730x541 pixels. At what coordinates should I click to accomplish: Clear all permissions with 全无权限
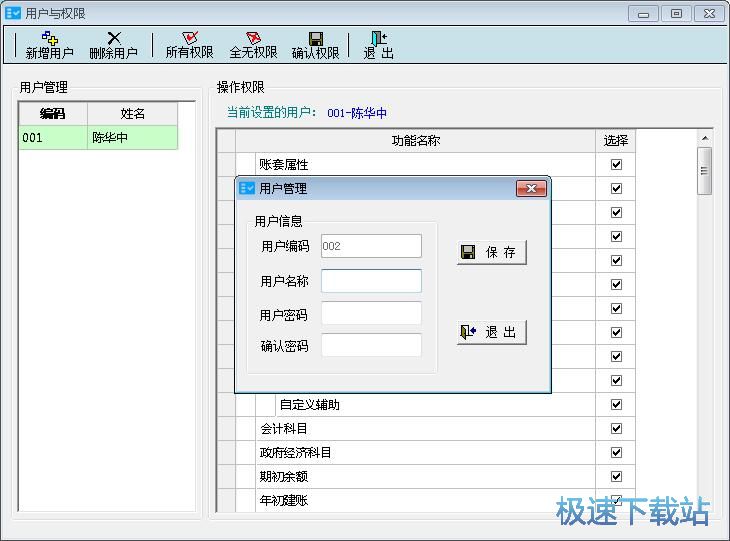pos(253,45)
